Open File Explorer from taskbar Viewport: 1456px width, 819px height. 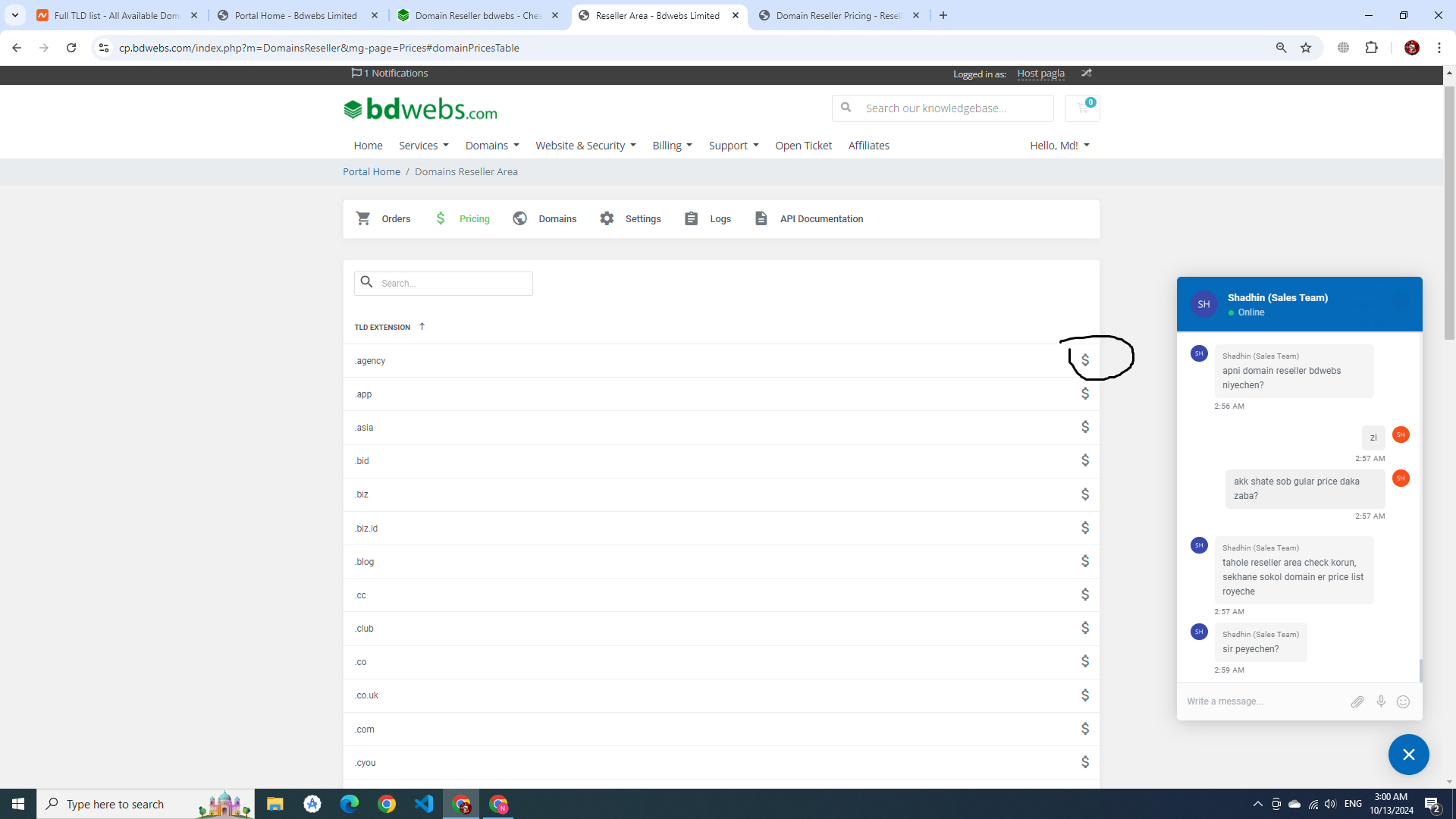click(x=275, y=804)
